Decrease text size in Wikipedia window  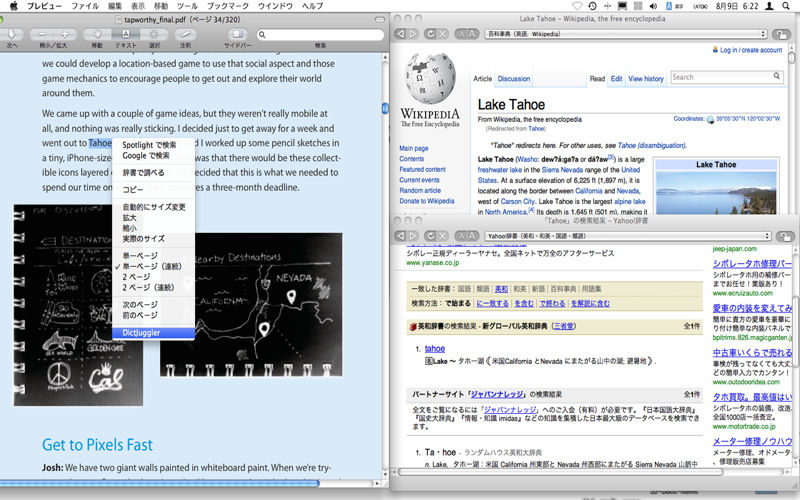point(461,34)
